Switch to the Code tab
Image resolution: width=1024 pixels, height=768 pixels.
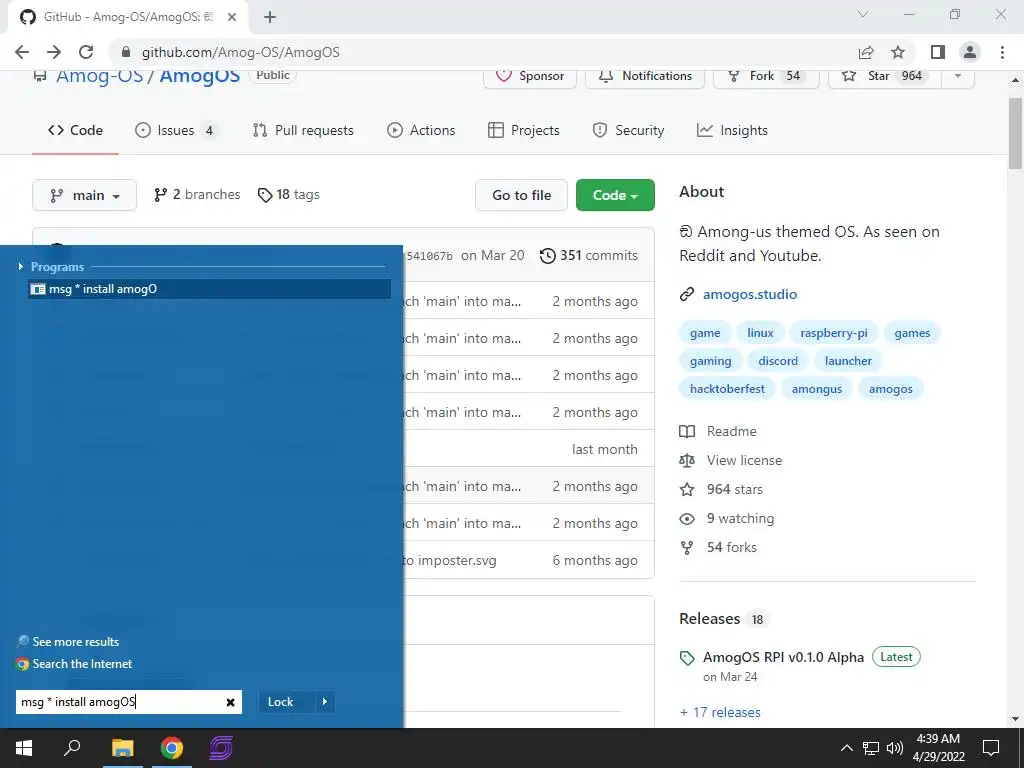(x=75, y=131)
